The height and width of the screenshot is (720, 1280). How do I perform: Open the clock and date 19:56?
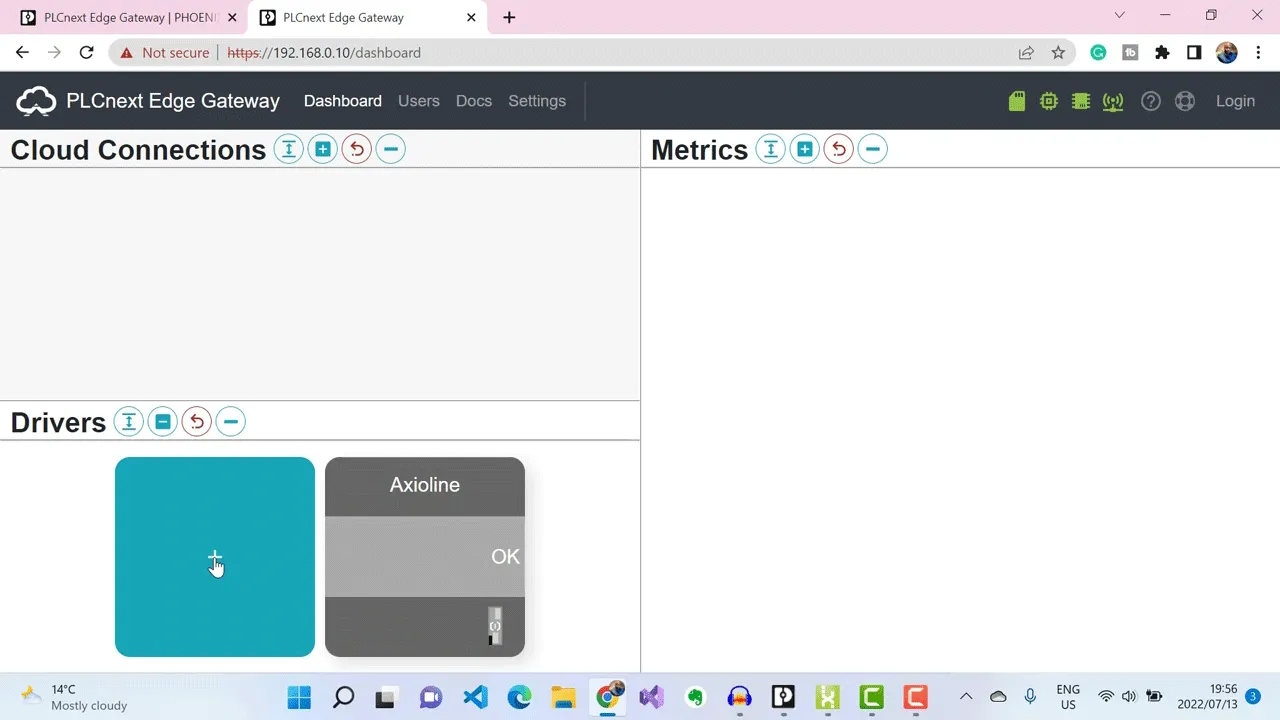click(x=1207, y=697)
